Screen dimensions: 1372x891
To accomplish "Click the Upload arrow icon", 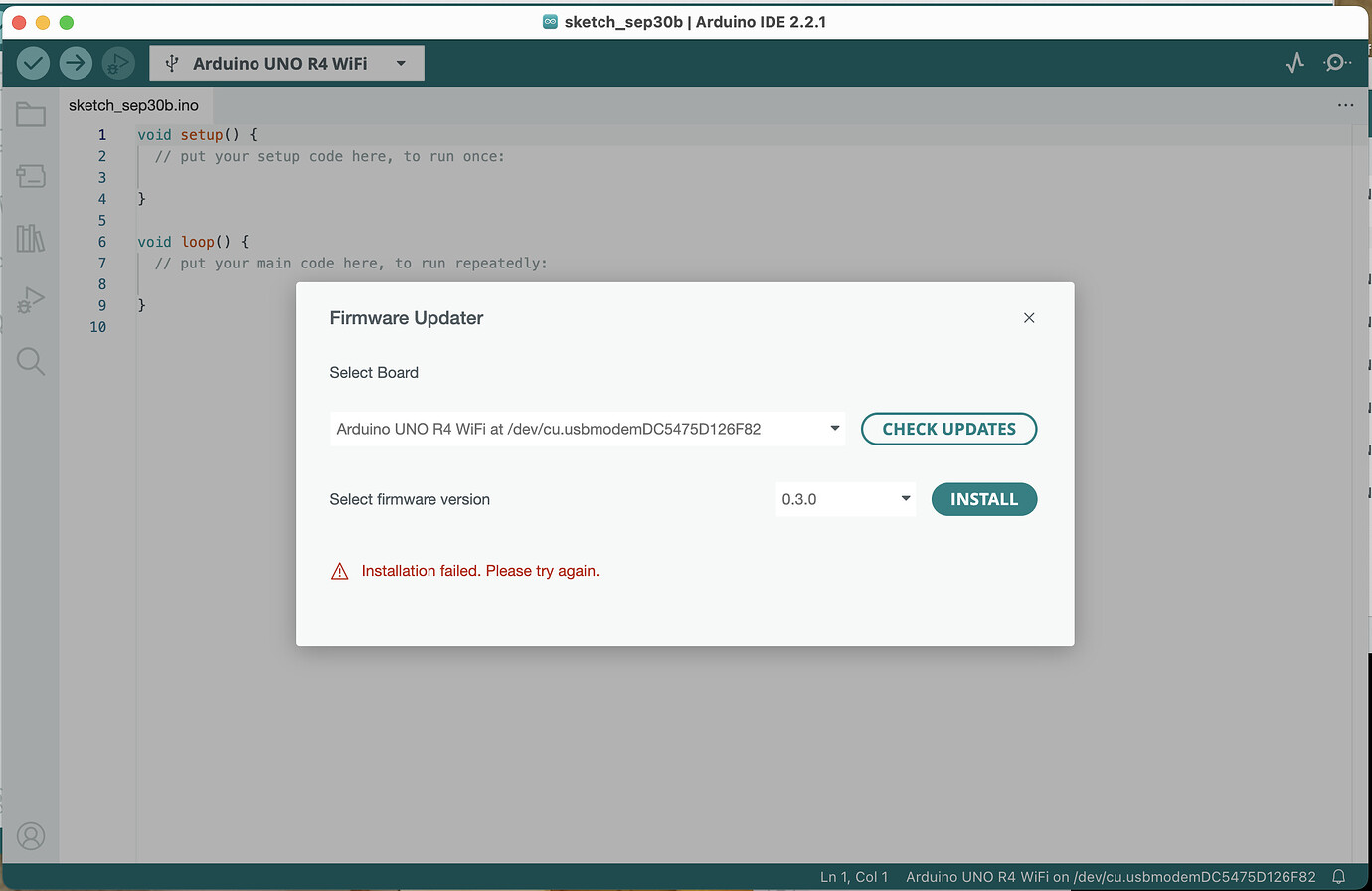I will [x=76, y=62].
